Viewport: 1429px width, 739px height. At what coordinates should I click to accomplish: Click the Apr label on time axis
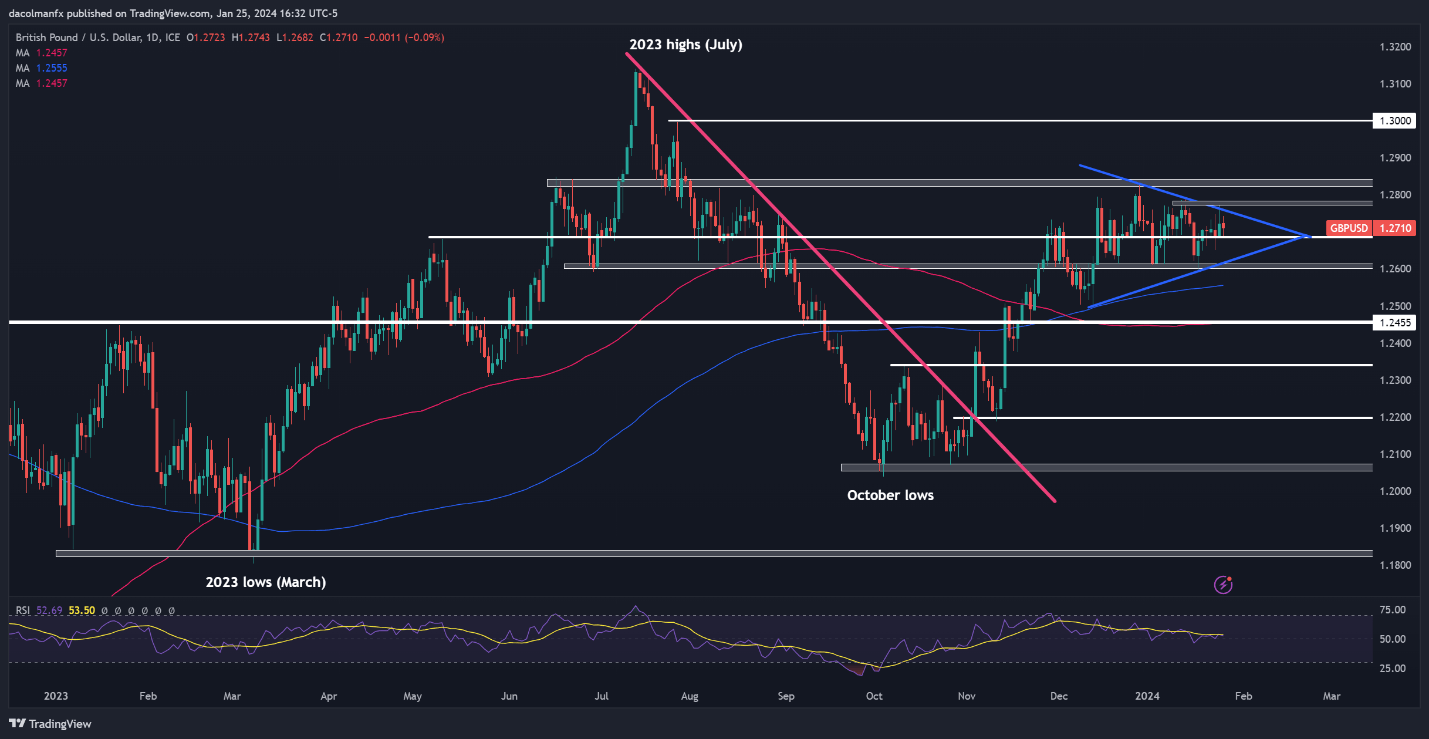pos(330,694)
